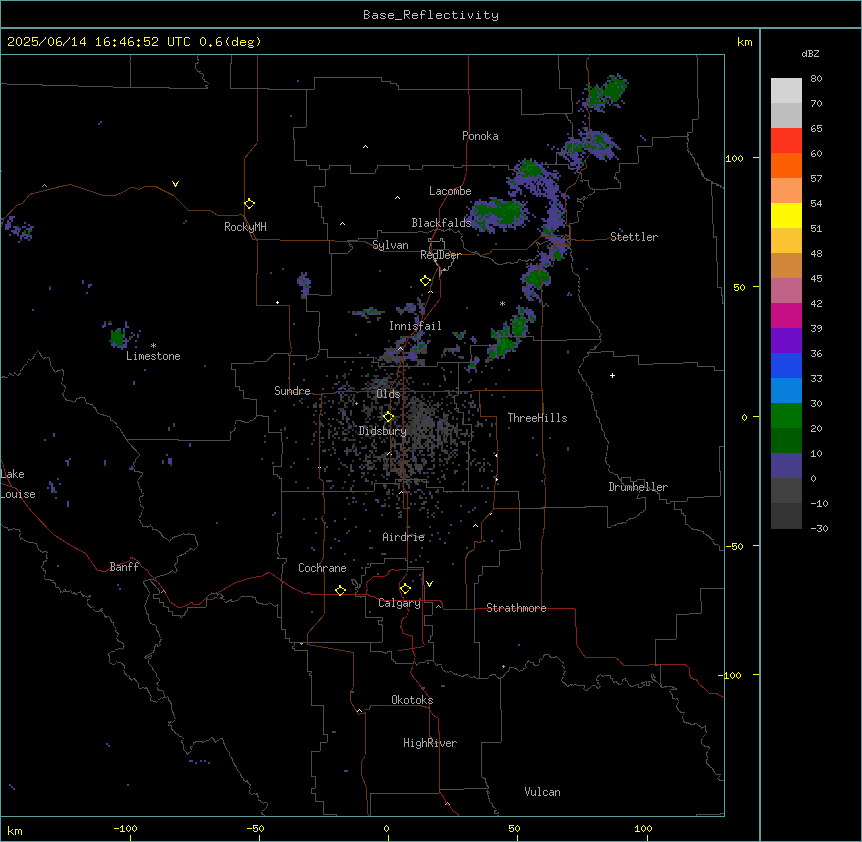The height and width of the screenshot is (842, 862).
Task: Select the yellow diamond marker above Calgary label
Action: pyautogui.click(x=405, y=589)
